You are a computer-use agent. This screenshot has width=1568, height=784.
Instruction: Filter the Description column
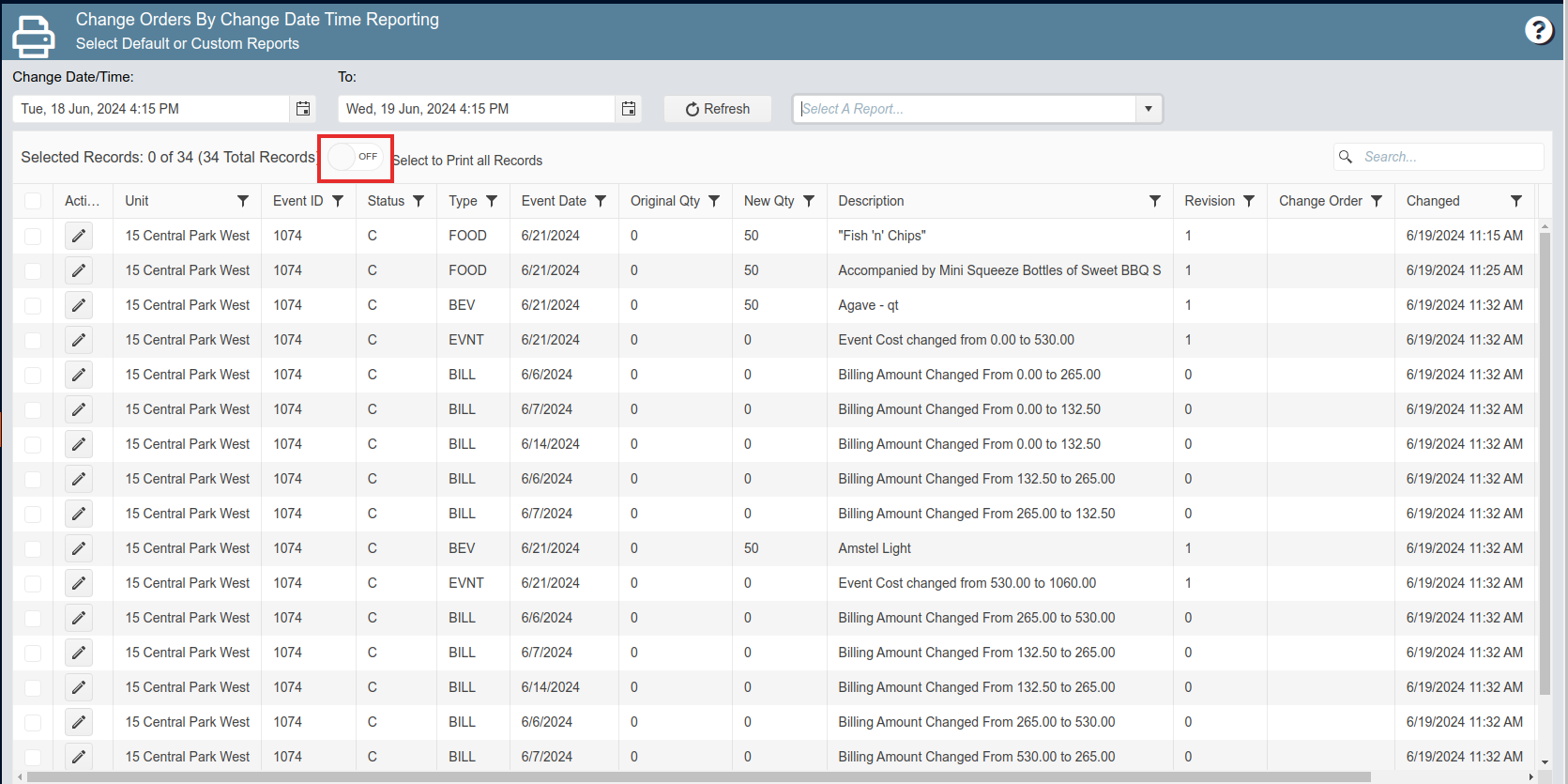tap(1155, 201)
